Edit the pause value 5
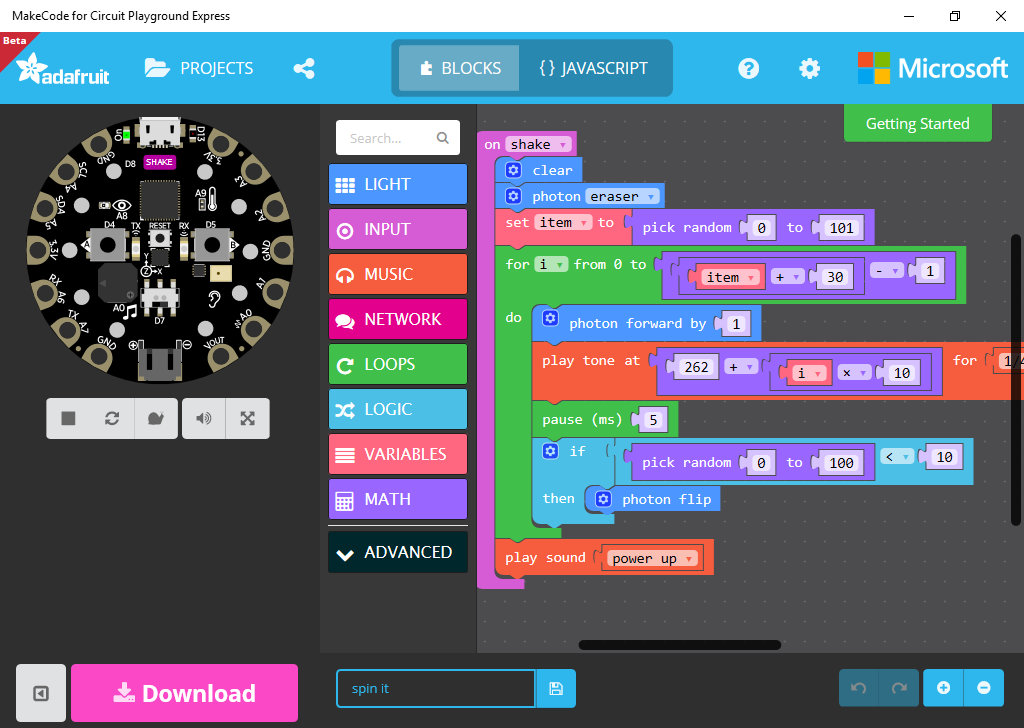Screen dimensions: 1024x728 [653, 420]
